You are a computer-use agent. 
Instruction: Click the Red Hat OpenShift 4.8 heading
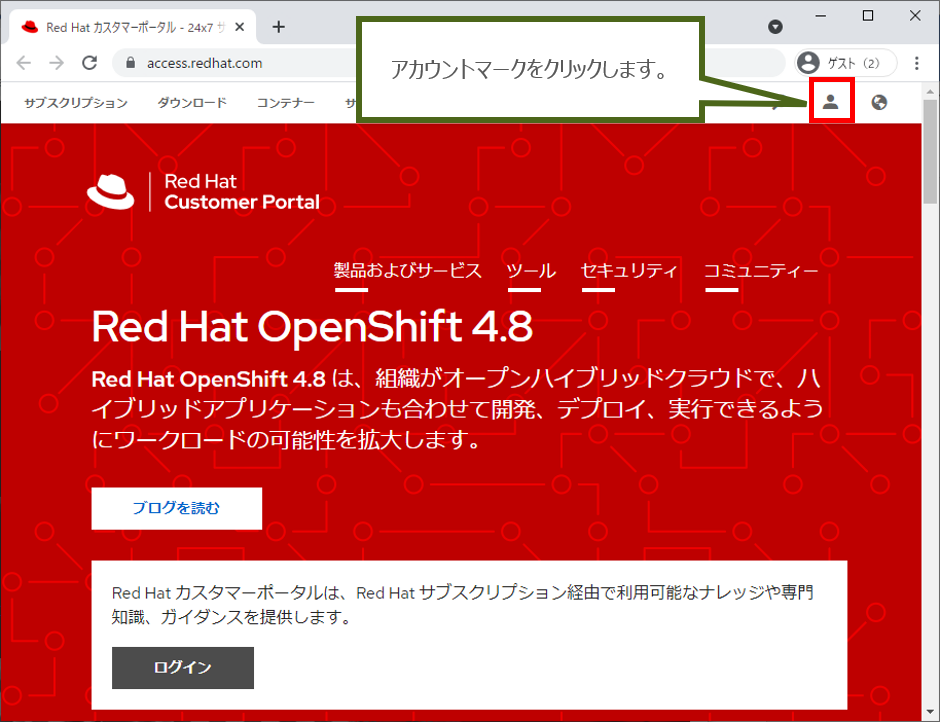coord(312,327)
